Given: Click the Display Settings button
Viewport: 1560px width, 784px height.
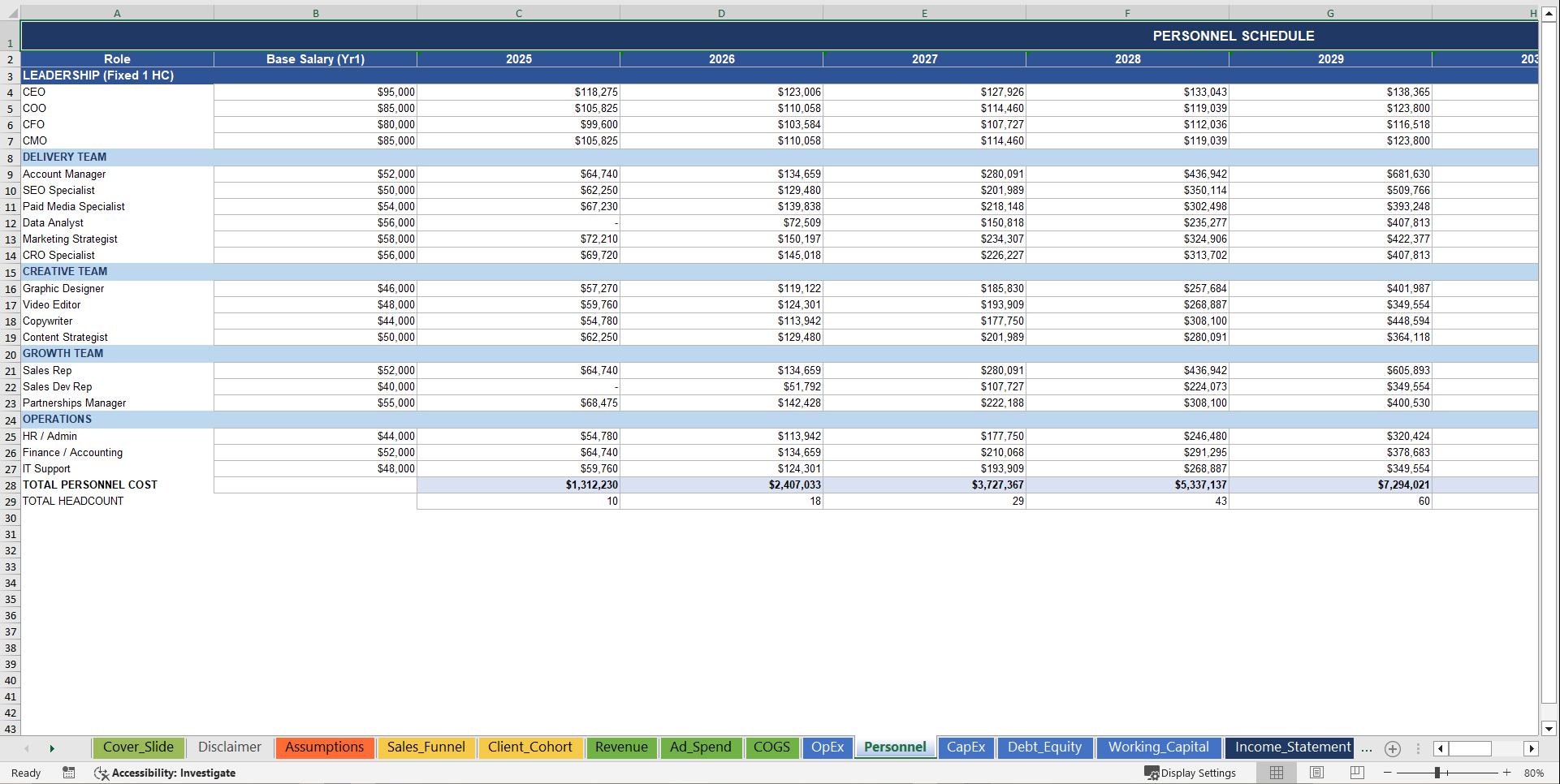Looking at the screenshot, I should click(1190, 773).
